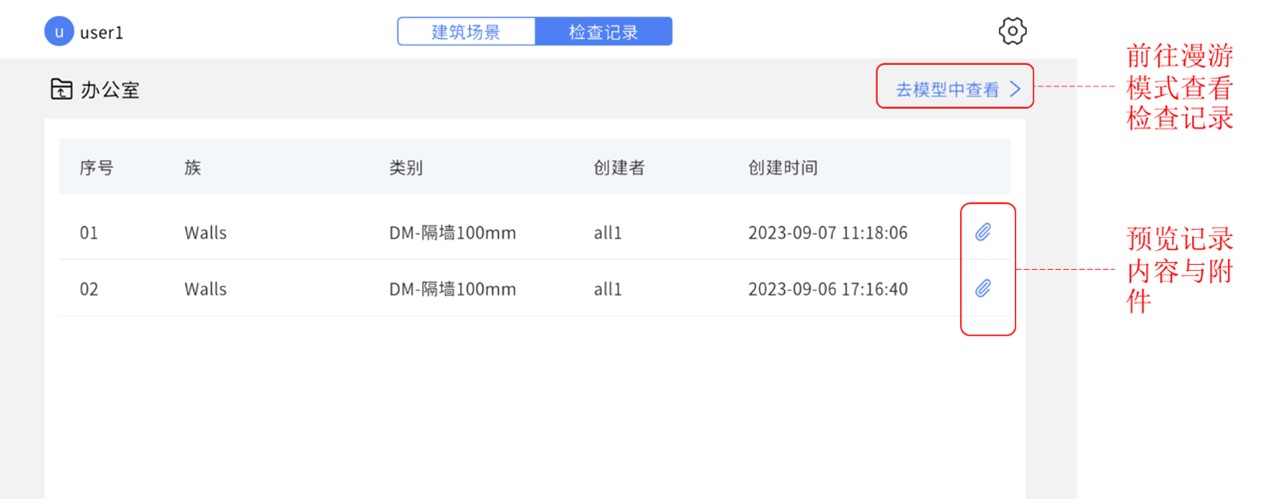
Task: Click the user1 username label
Action: (x=102, y=32)
